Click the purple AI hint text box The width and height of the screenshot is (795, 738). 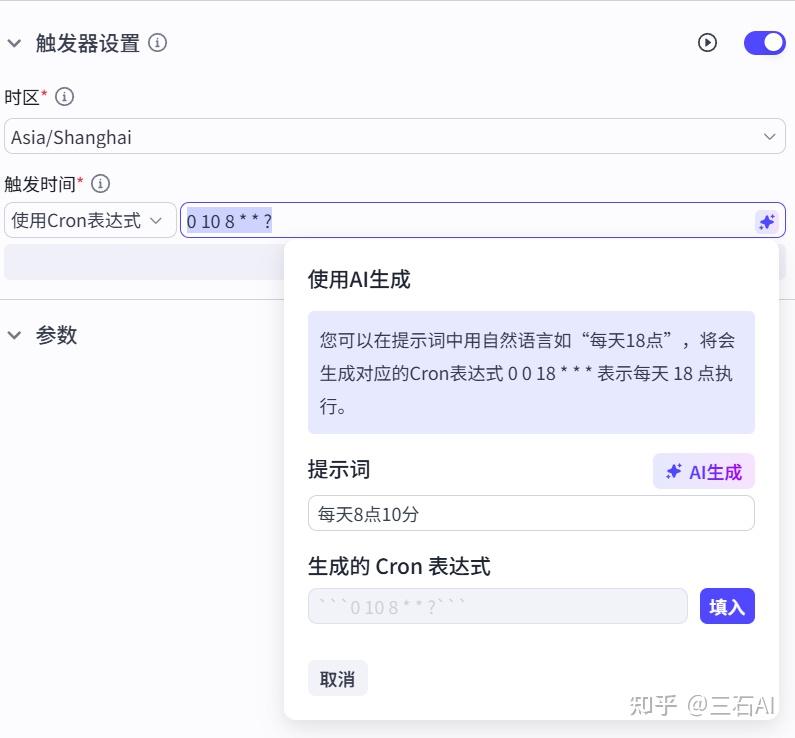pos(530,372)
